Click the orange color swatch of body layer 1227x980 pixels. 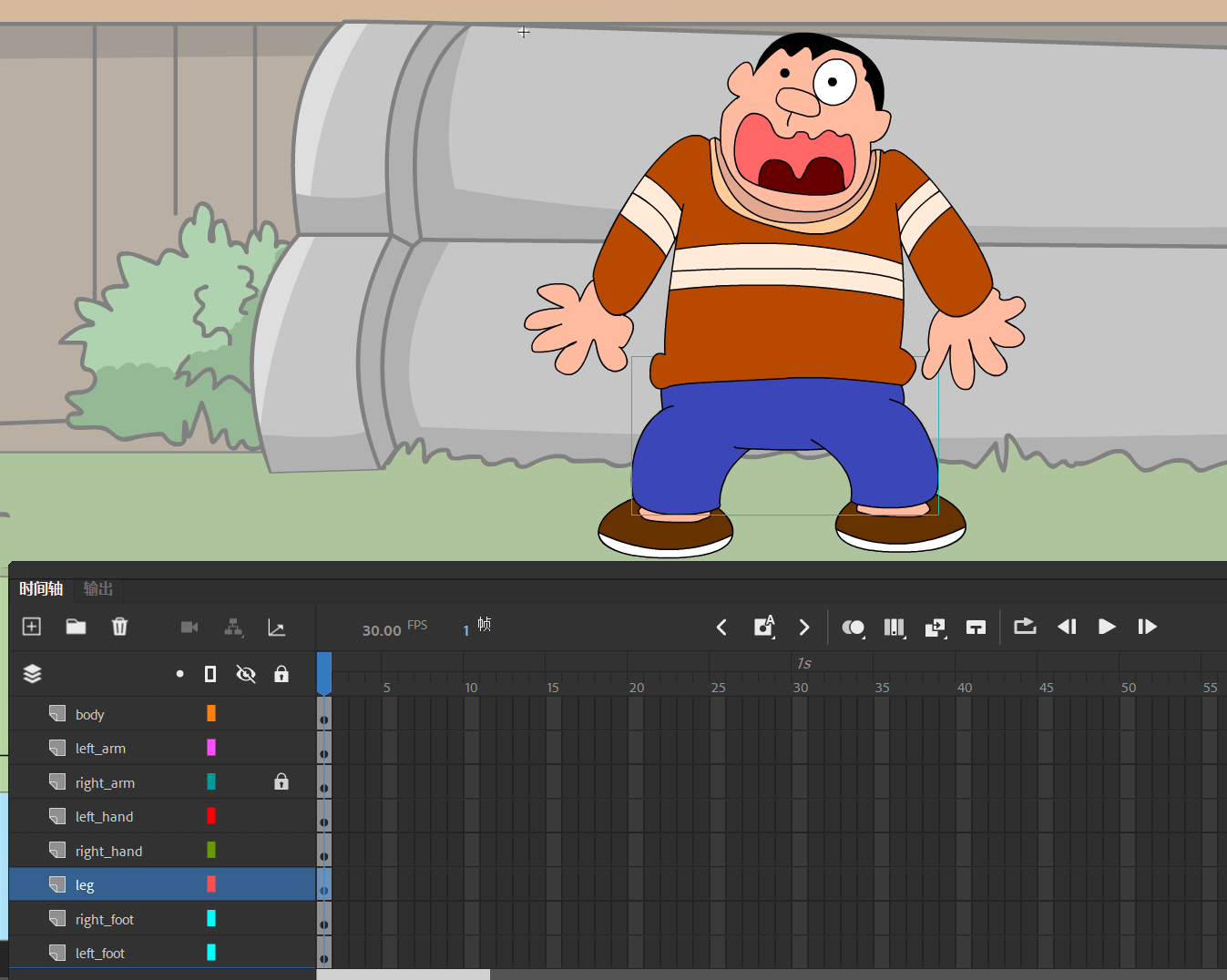[x=211, y=713]
